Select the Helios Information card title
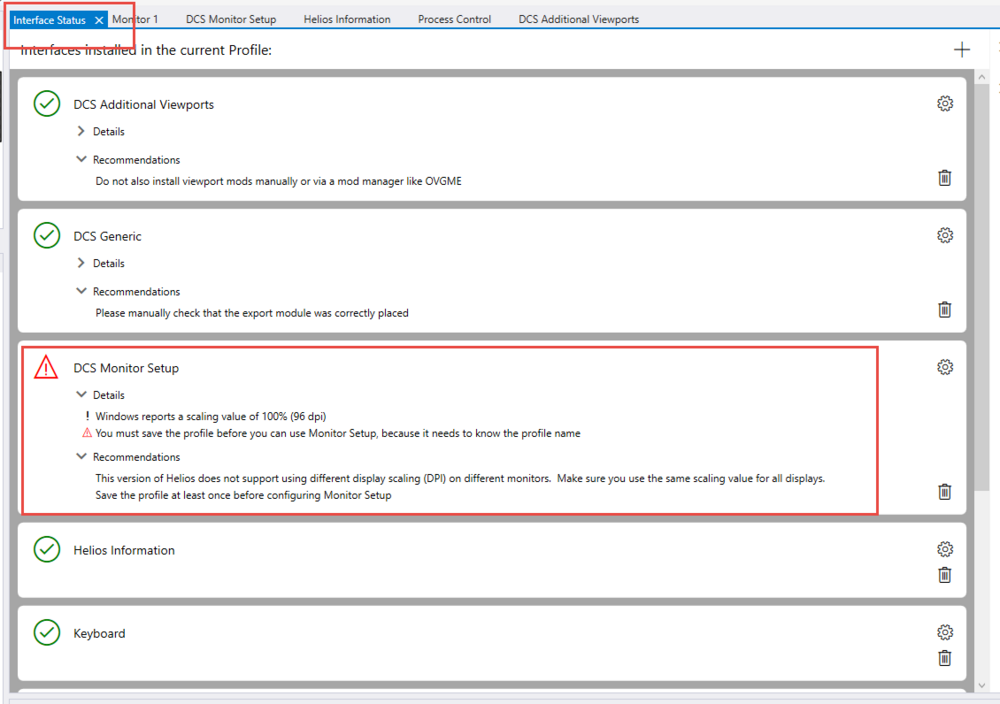Viewport: 1000px width, 704px height. click(124, 550)
